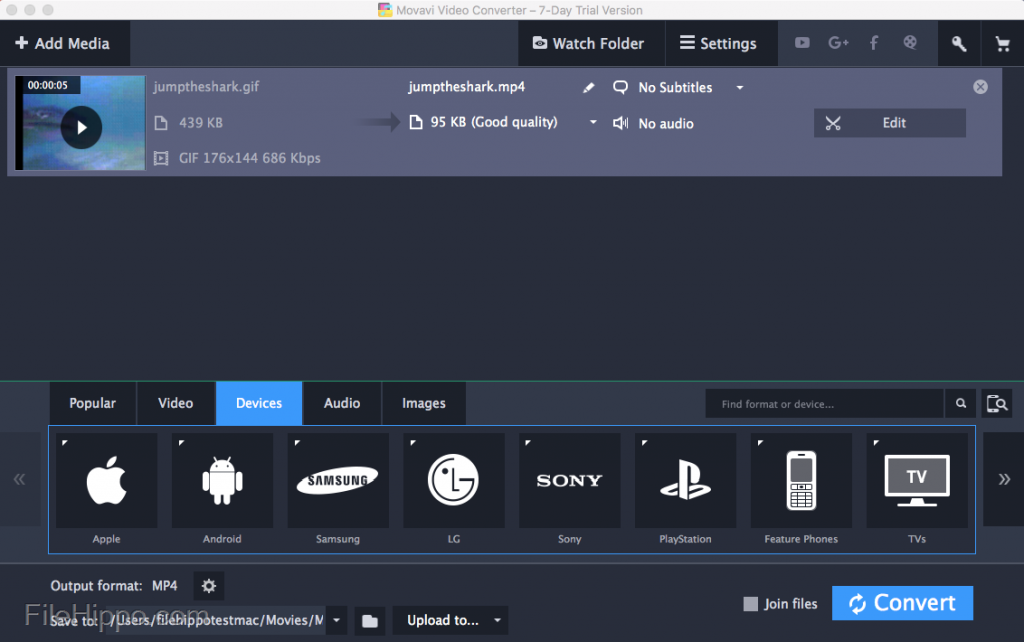Click the Edit button for jumptheshark
1024x642 pixels.
click(x=889, y=123)
